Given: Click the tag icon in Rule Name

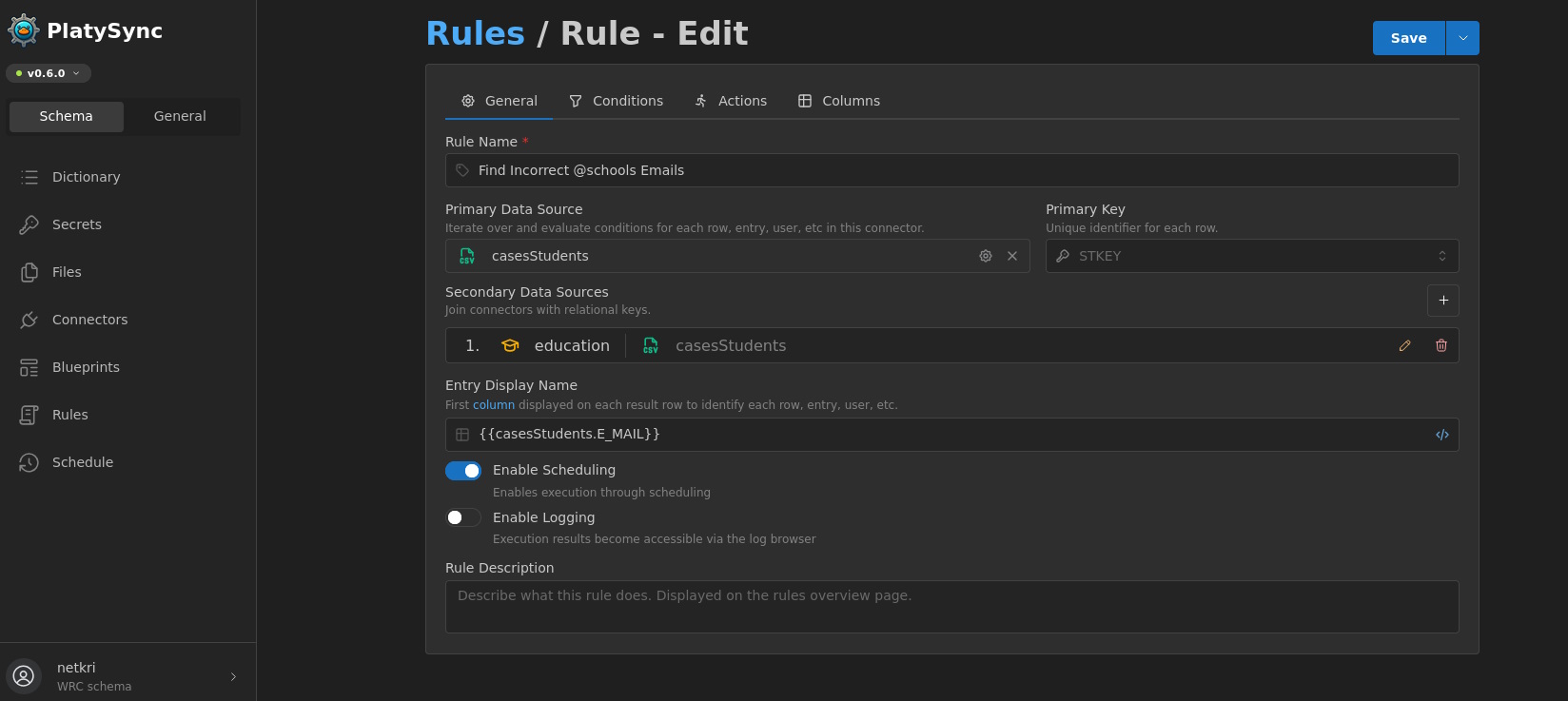Looking at the screenshot, I should click(462, 170).
